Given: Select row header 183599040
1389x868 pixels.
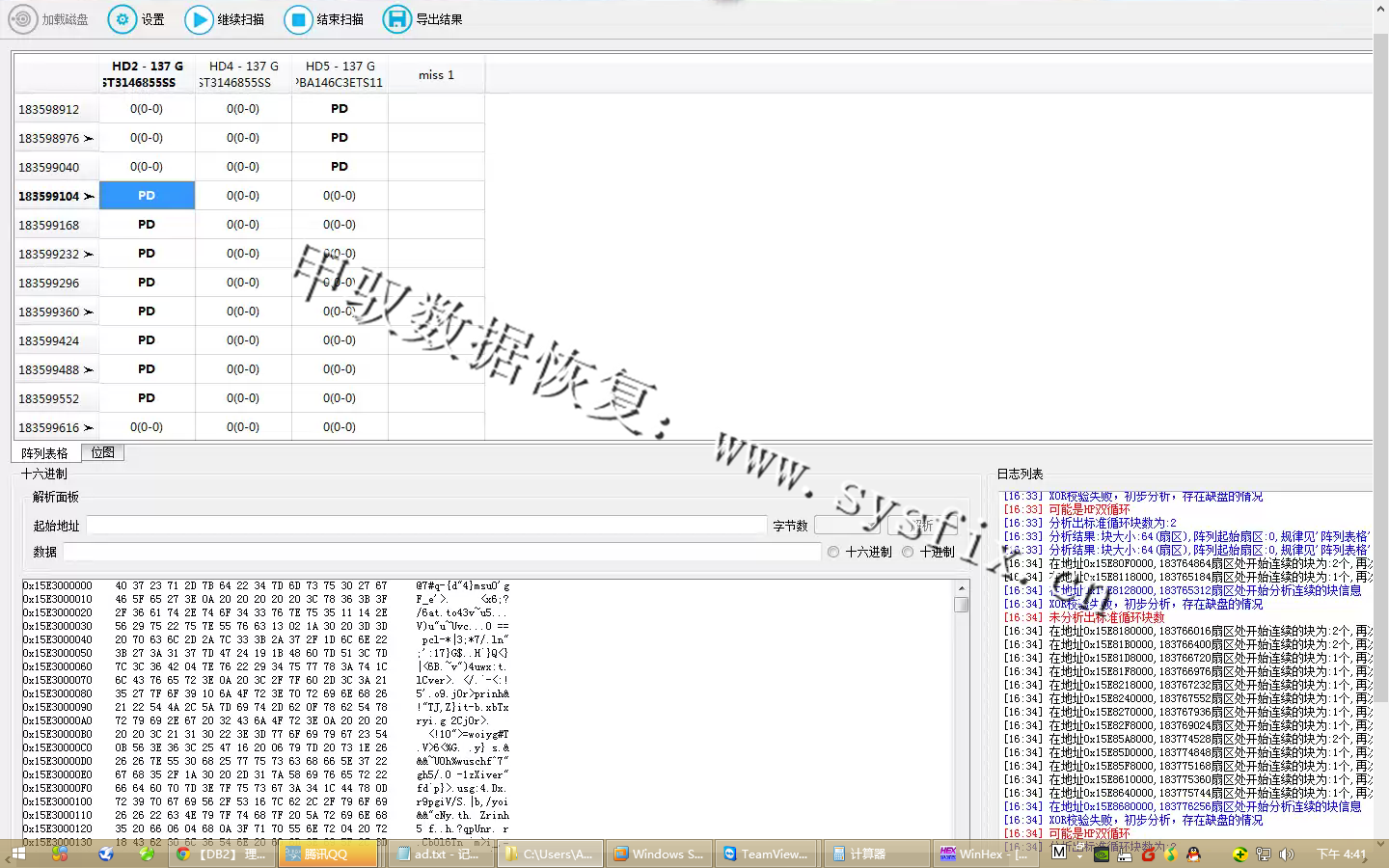Looking at the screenshot, I should 56,167.
